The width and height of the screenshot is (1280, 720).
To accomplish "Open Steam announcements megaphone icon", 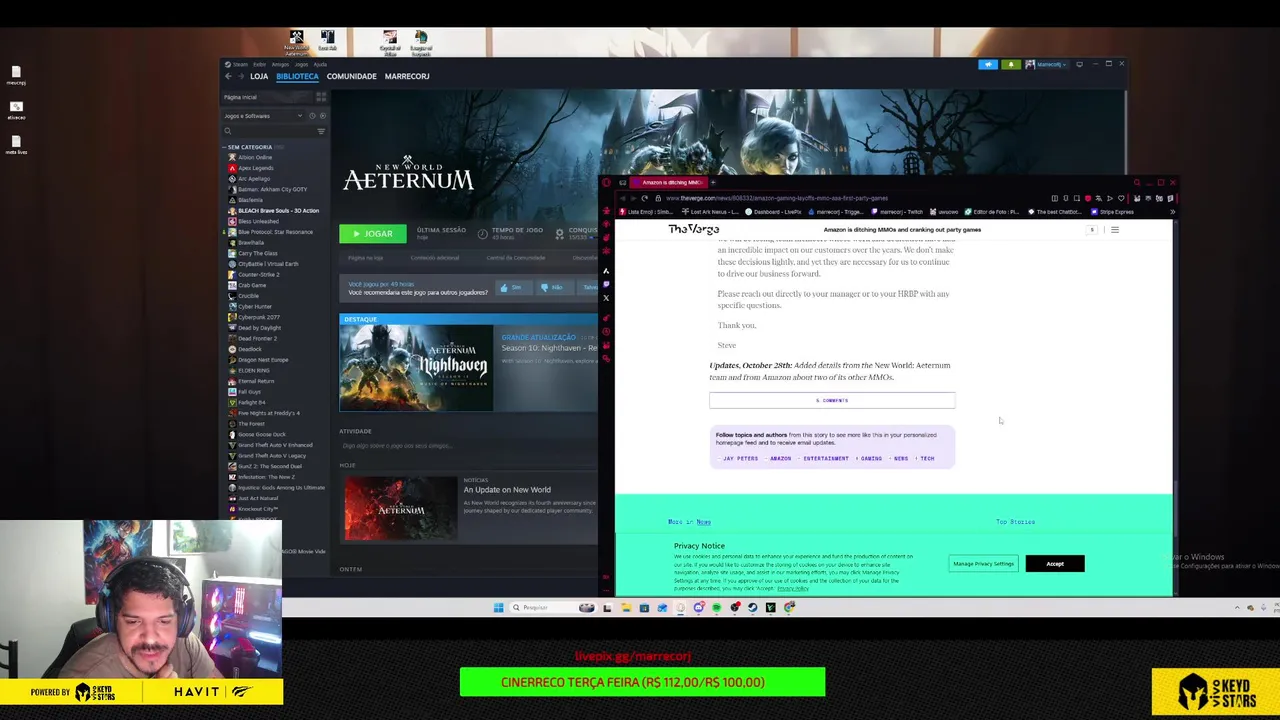I will tap(988, 64).
